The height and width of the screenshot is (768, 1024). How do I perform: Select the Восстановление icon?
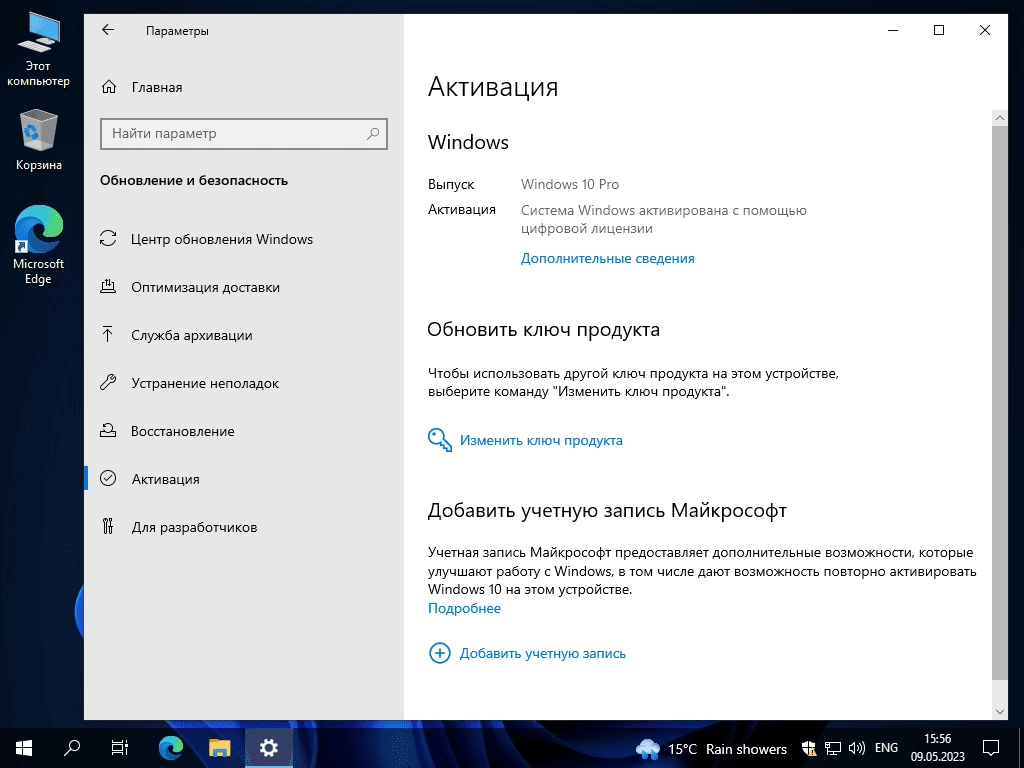[108, 430]
